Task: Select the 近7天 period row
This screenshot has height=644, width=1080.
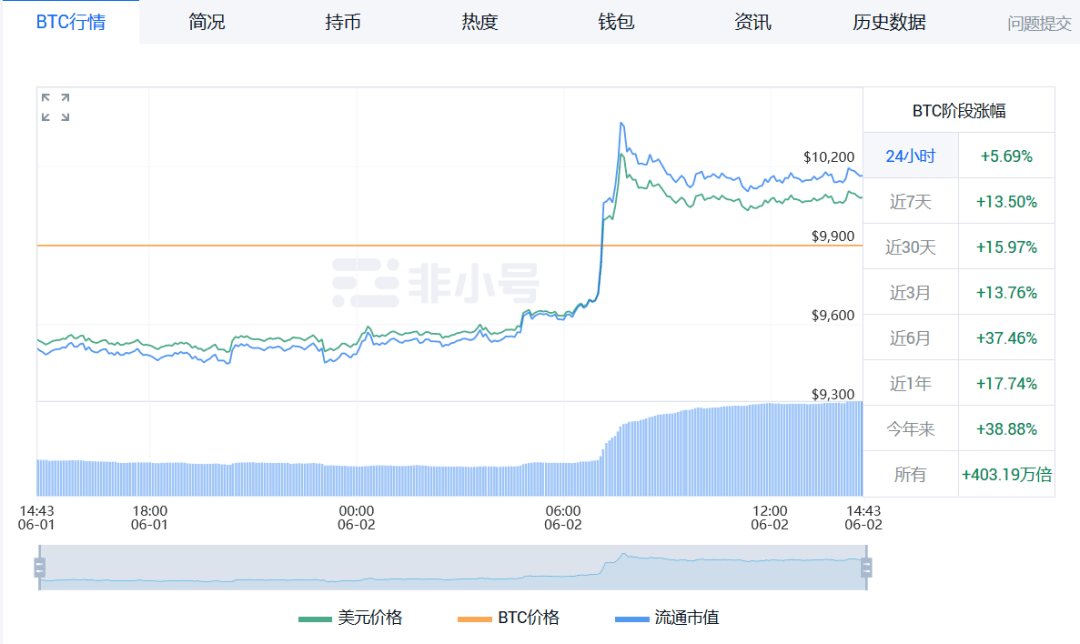Action: pos(911,201)
